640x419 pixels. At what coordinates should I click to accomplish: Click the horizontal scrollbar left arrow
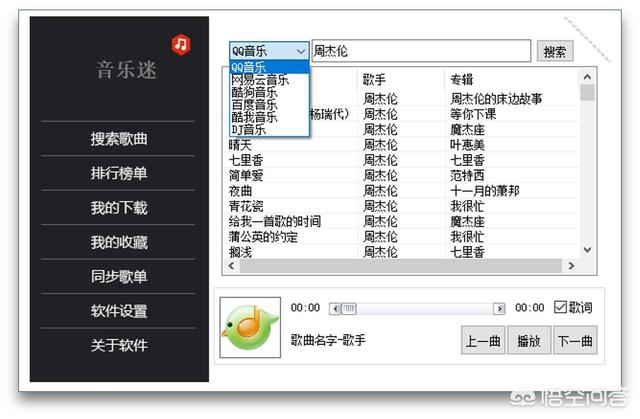pyautogui.click(x=231, y=266)
